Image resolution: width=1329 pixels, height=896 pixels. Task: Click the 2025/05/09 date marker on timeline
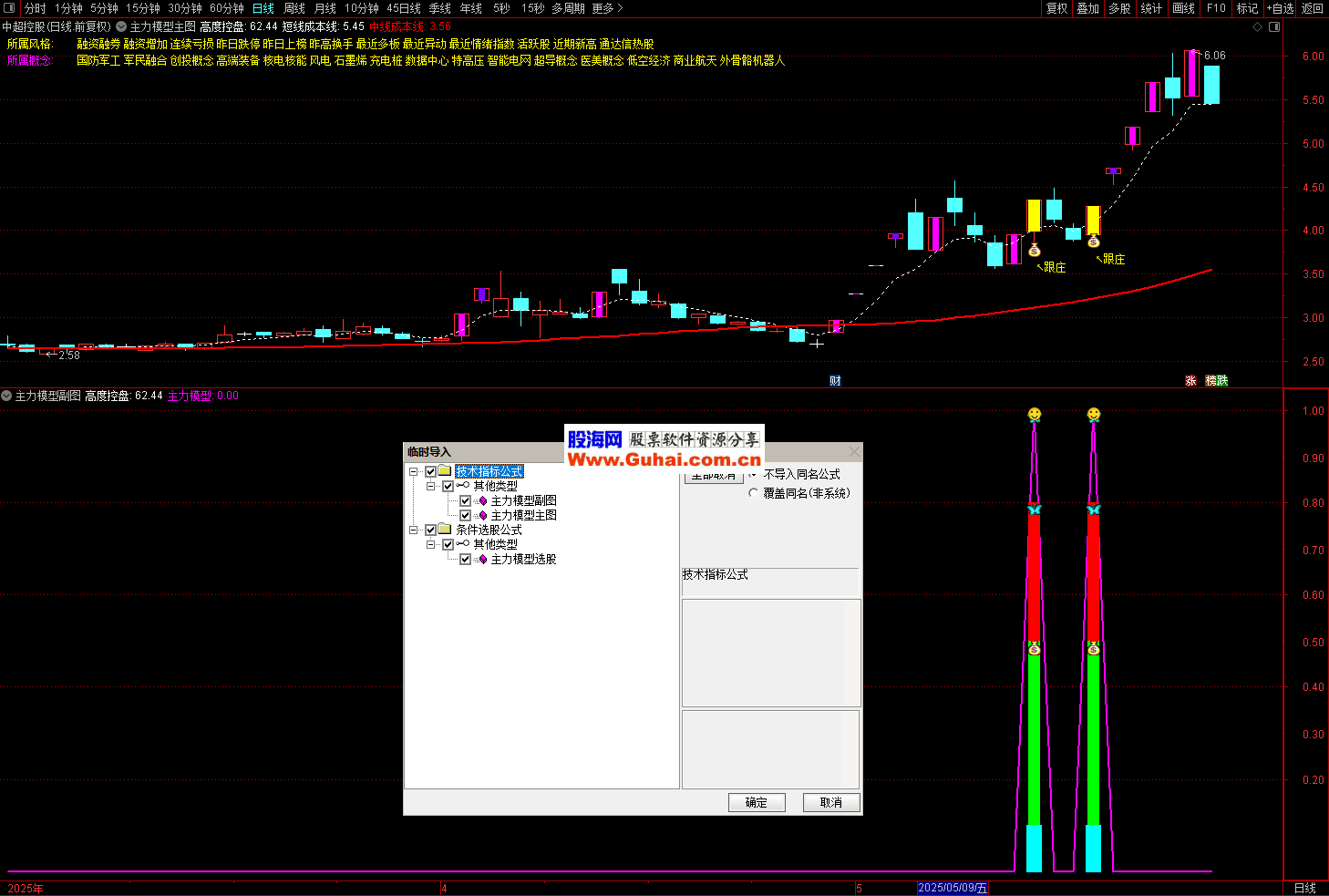point(953,888)
